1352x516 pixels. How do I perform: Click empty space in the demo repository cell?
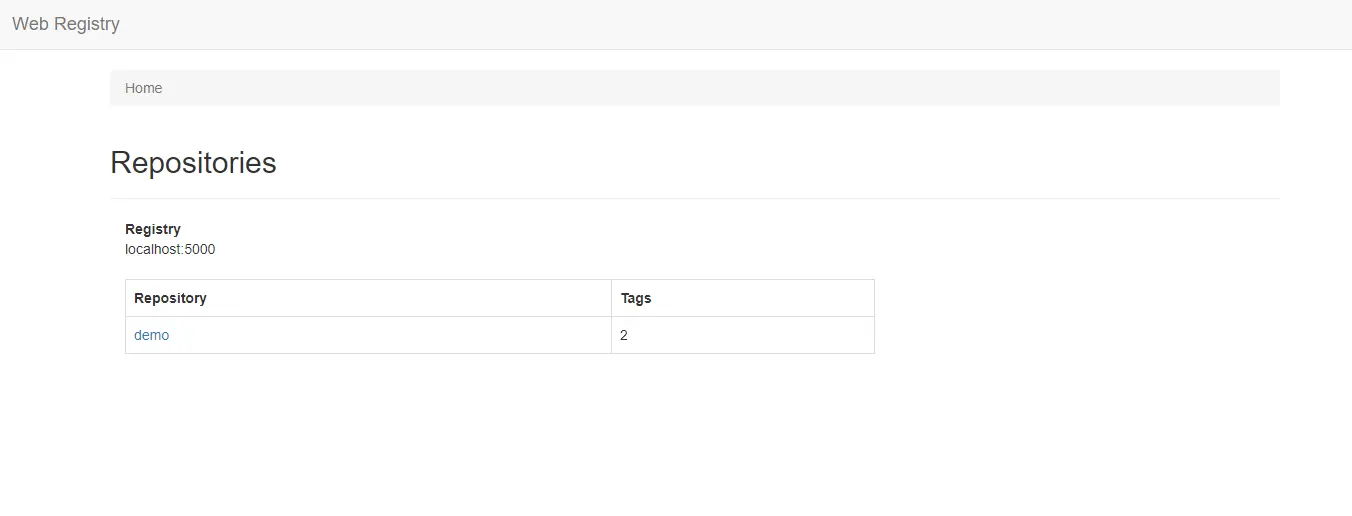click(400, 335)
